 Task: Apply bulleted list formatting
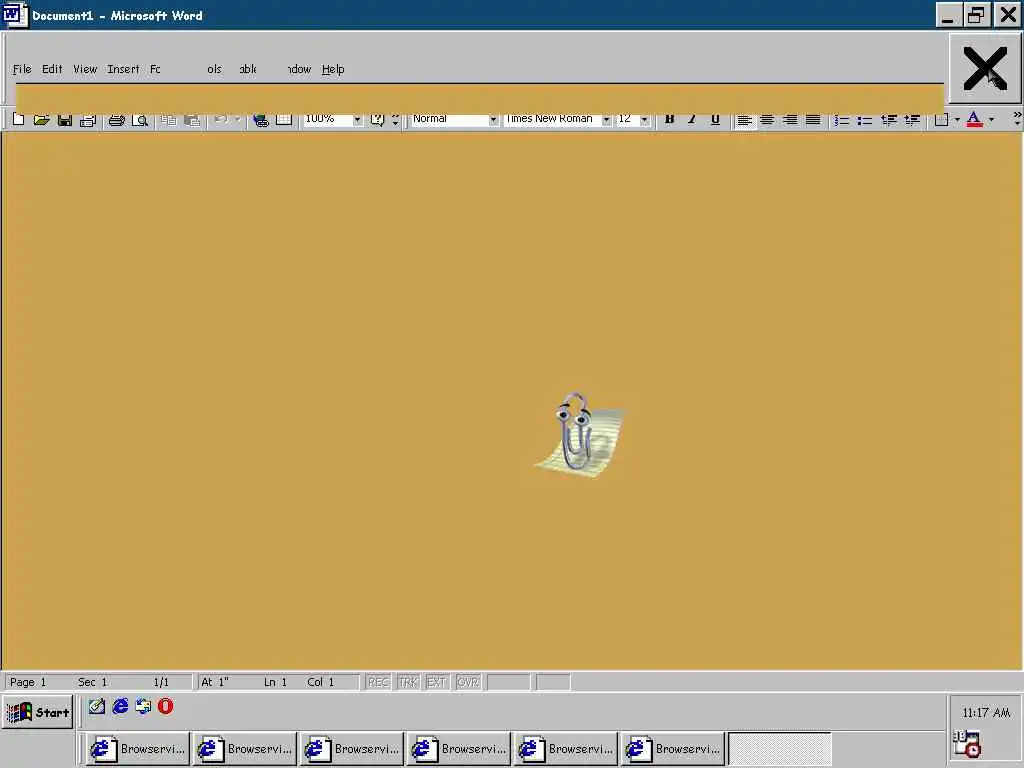865,120
